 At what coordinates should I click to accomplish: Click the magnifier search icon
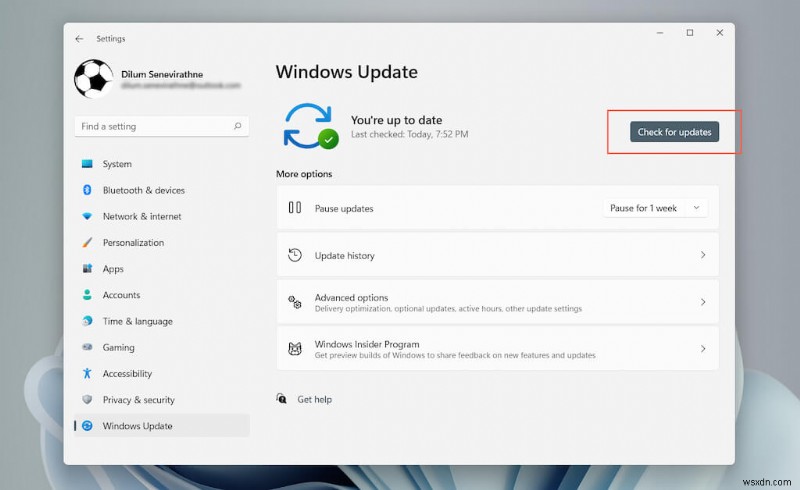pyautogui.click(x=237, y=126)
